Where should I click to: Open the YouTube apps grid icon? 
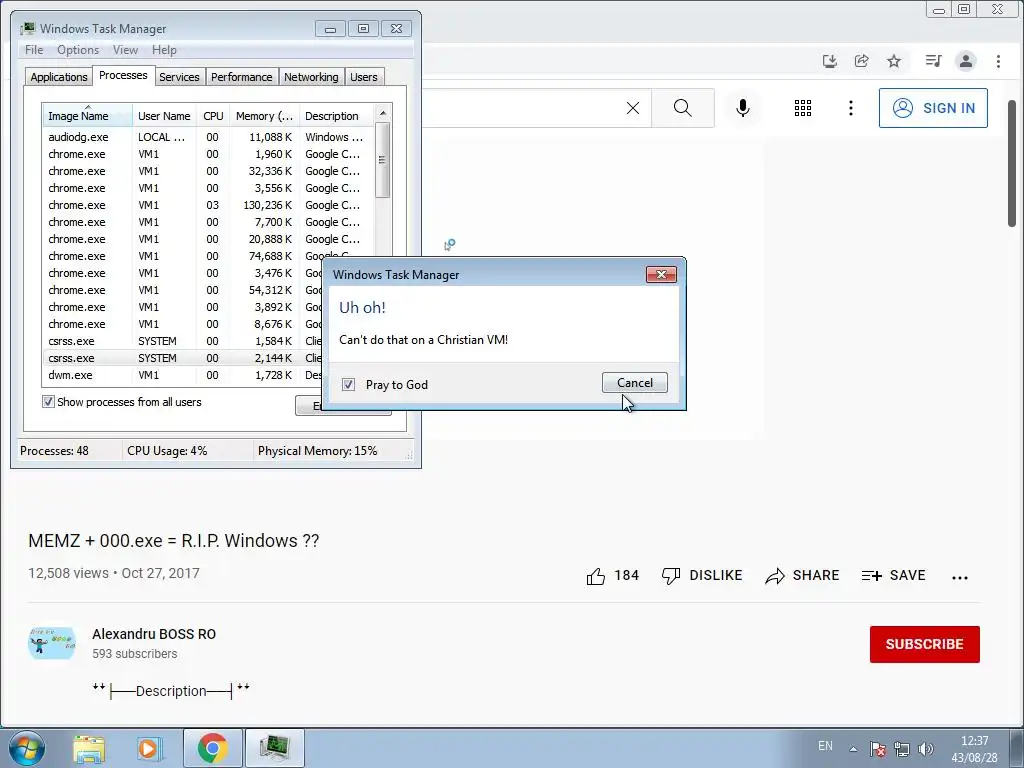(803, 108)
